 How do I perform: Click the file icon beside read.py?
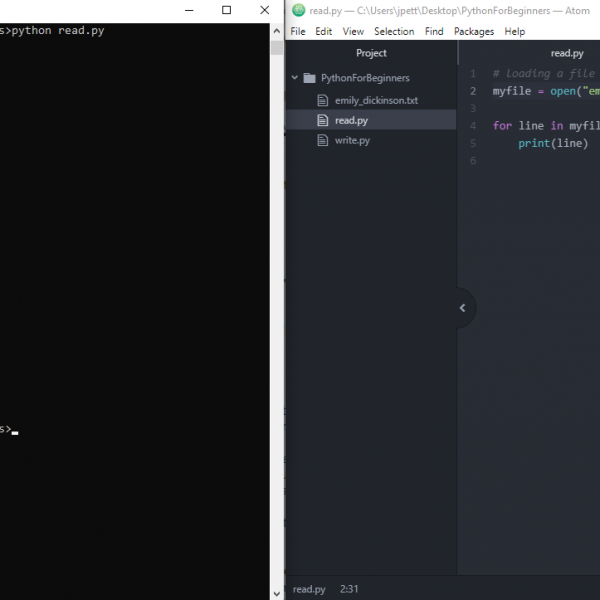[x=323, y=120]
